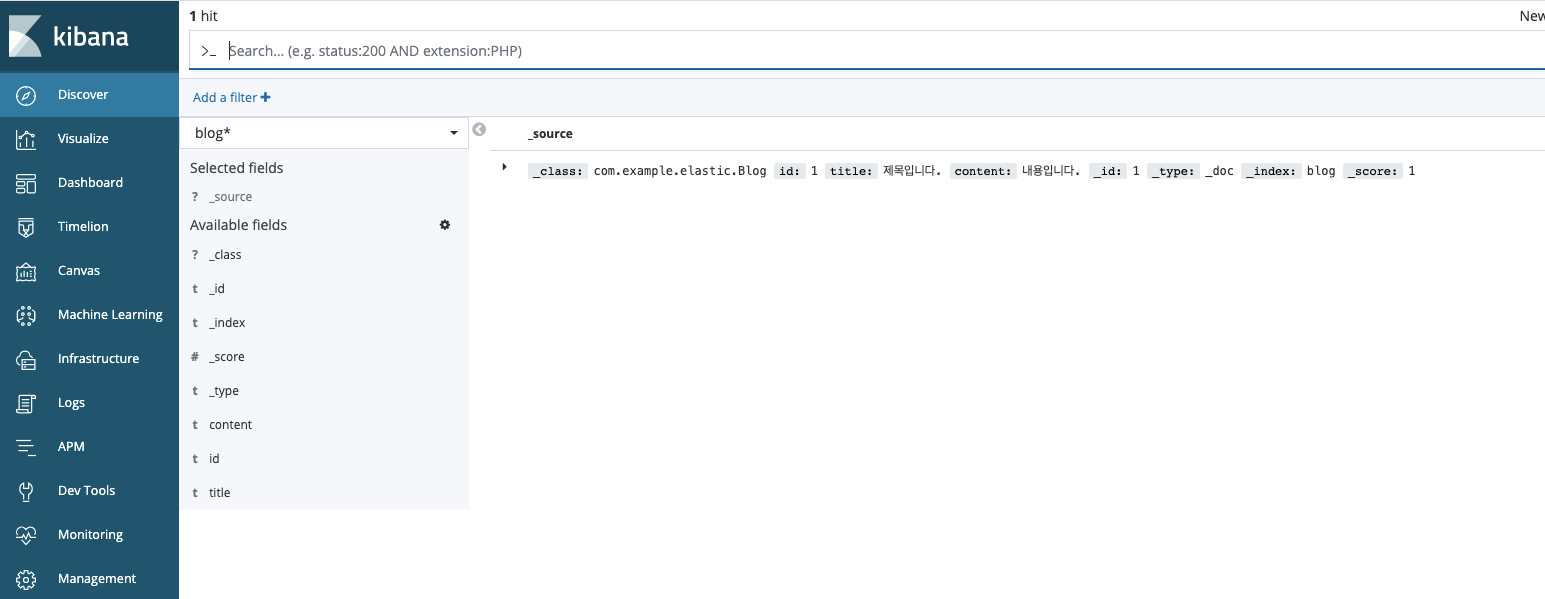Open the blog* index pattern dropdown
Image resolution: width=1545 pixels, height=599 pixels.
324,133
